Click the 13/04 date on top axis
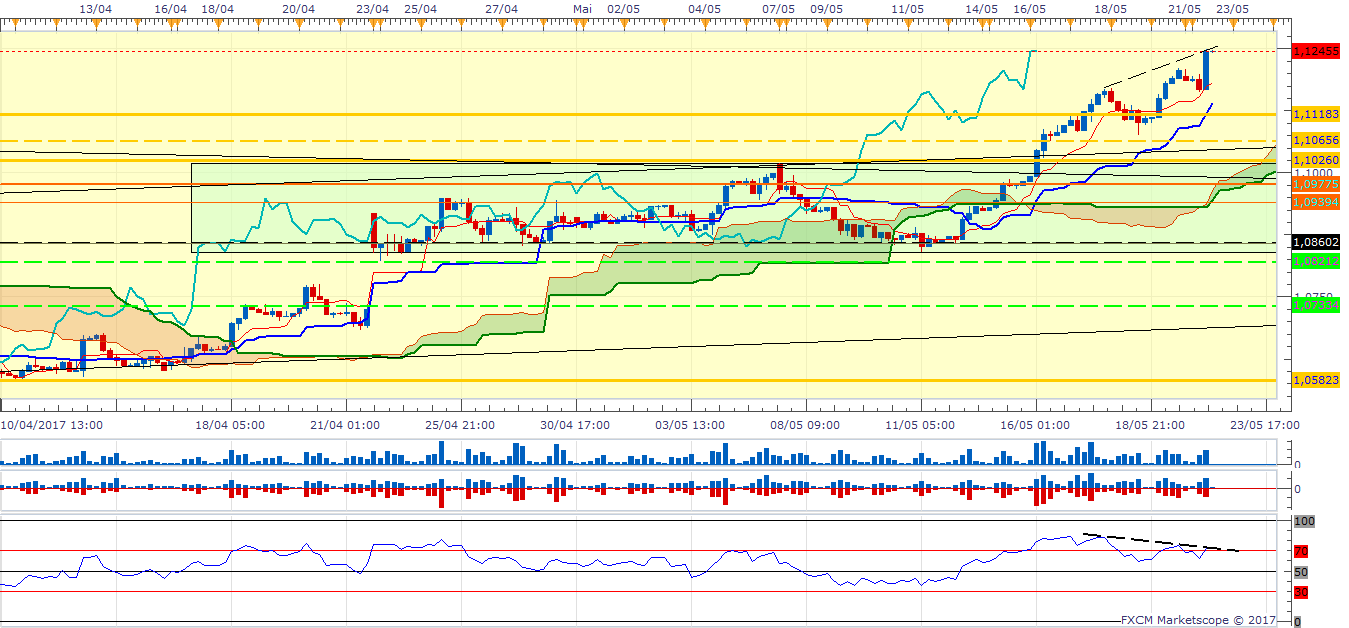This screenshot has width=1349, height=628. point(95,8)
